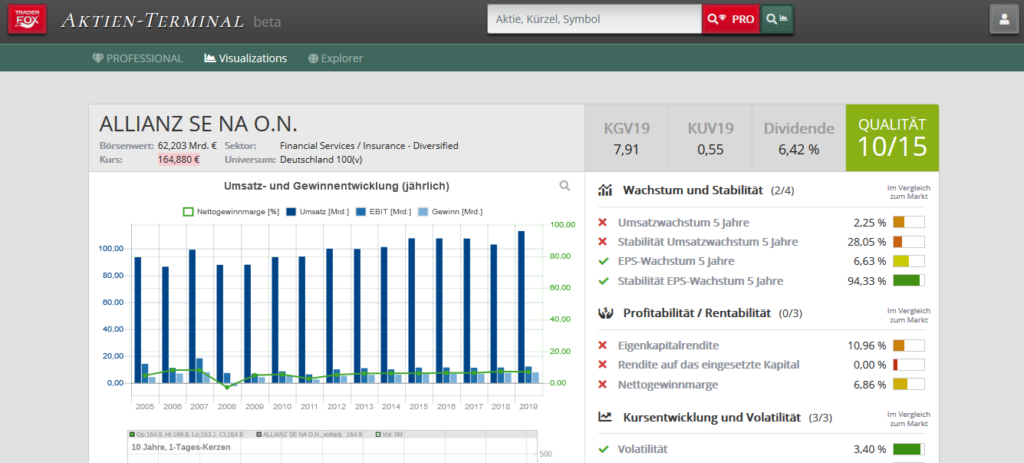
Task: Click the Volatilität comparison bar
Action: [x=908, y=449]
